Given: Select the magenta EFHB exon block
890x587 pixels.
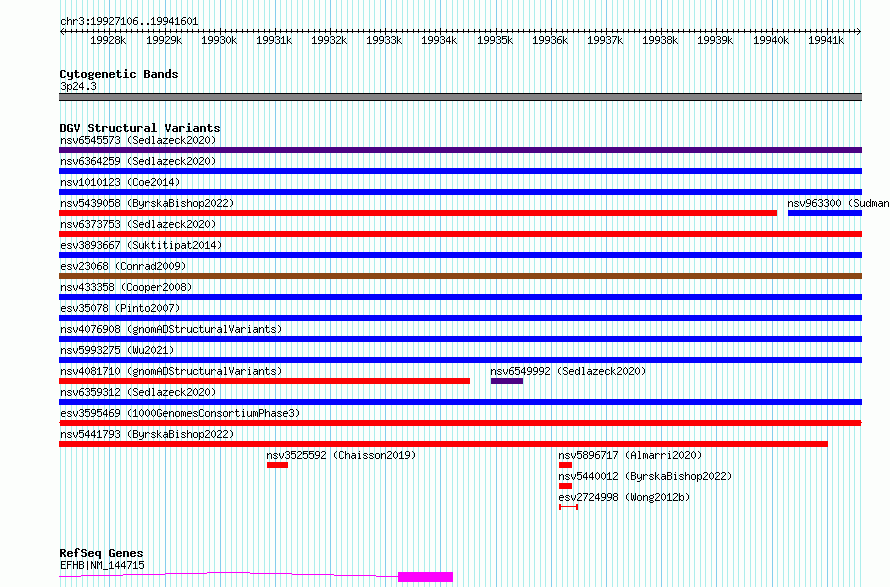Looking at the screenshot, I should click(426, 577).
